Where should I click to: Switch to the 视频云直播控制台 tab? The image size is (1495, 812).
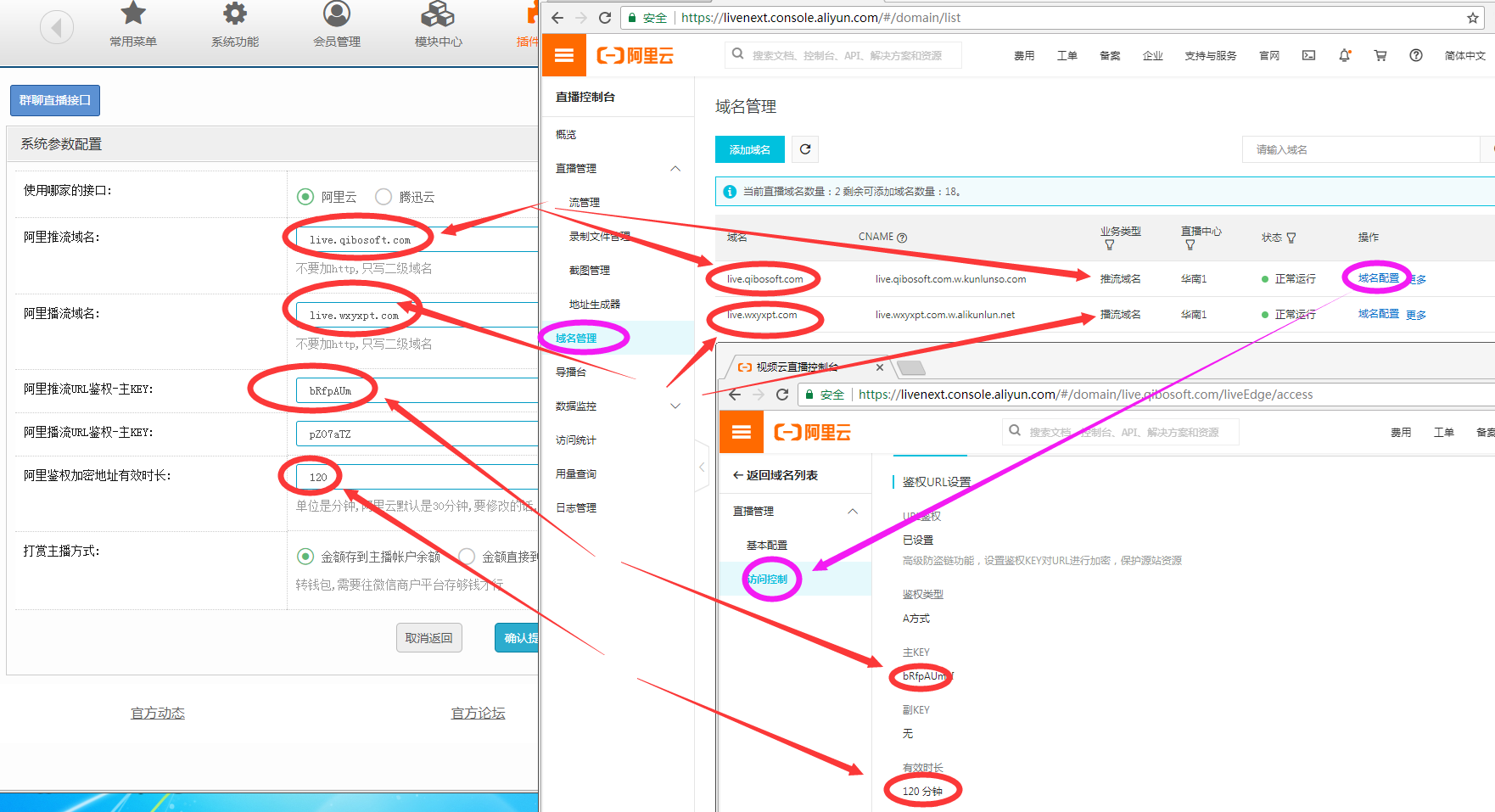(x=796, y=367)
